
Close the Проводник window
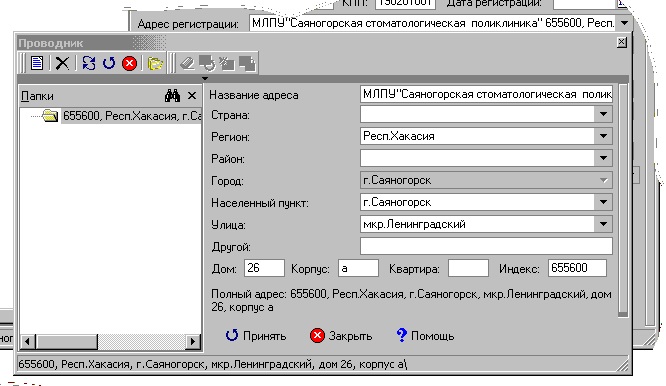[x=621, y=42]
